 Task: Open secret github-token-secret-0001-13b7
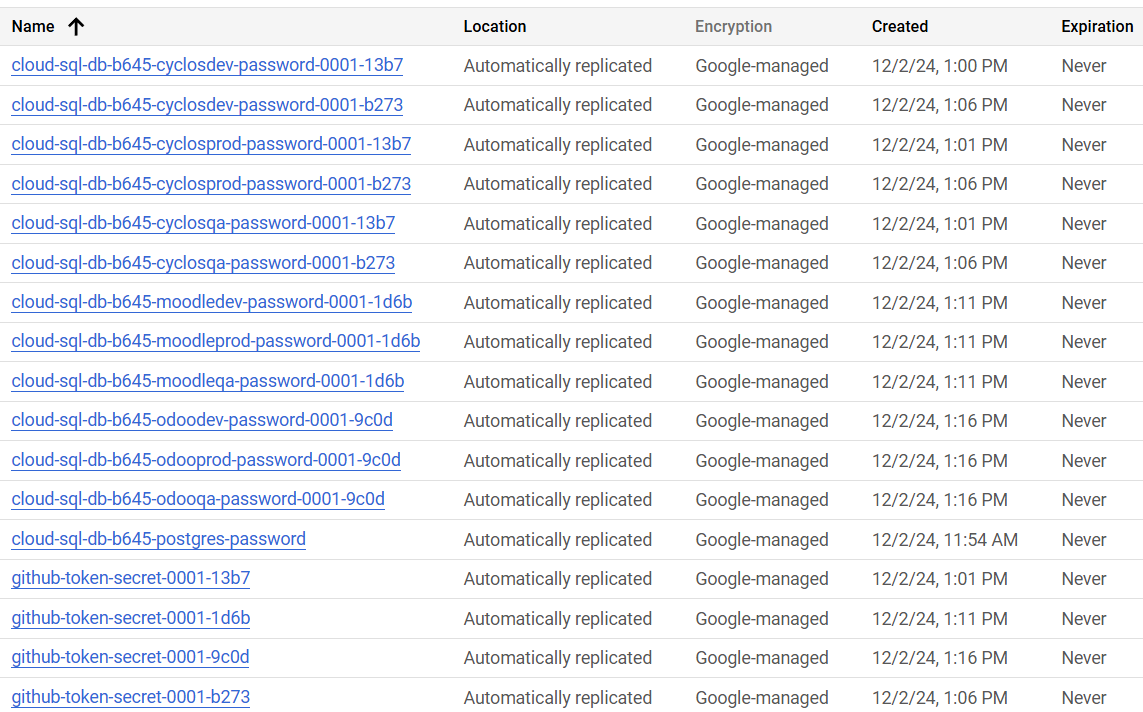point(130,579)
